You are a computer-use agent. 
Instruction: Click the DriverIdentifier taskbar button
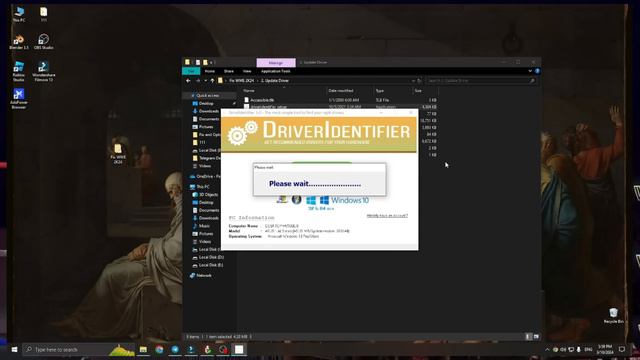pyautogui.click(x=239, y=349)
